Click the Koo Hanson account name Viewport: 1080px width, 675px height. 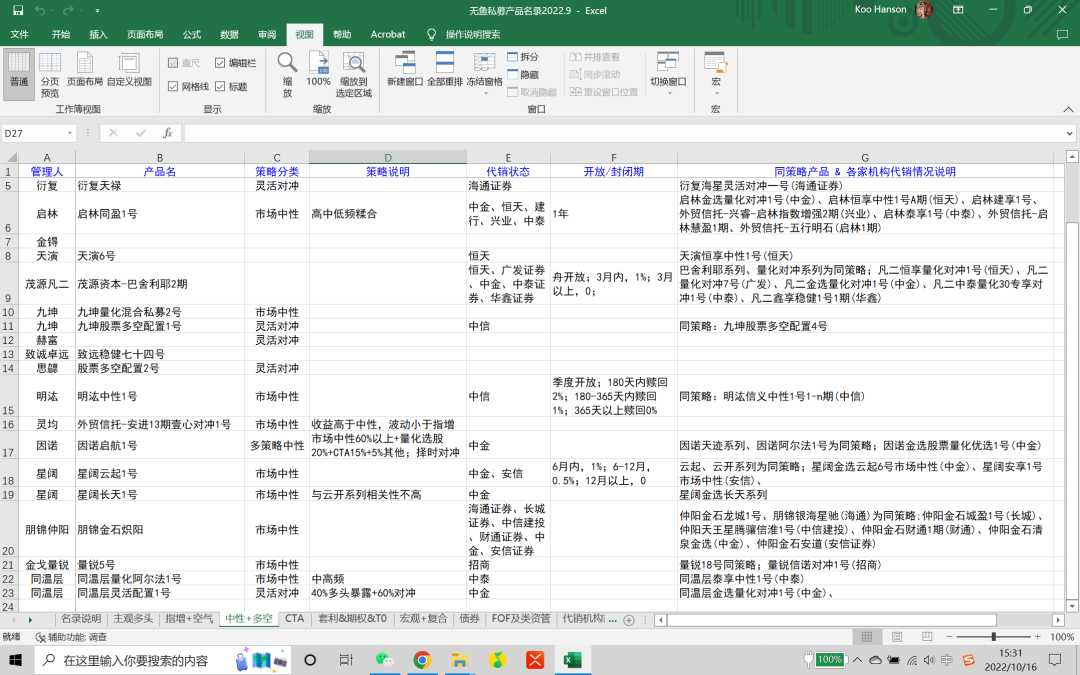tap(880, 10)
